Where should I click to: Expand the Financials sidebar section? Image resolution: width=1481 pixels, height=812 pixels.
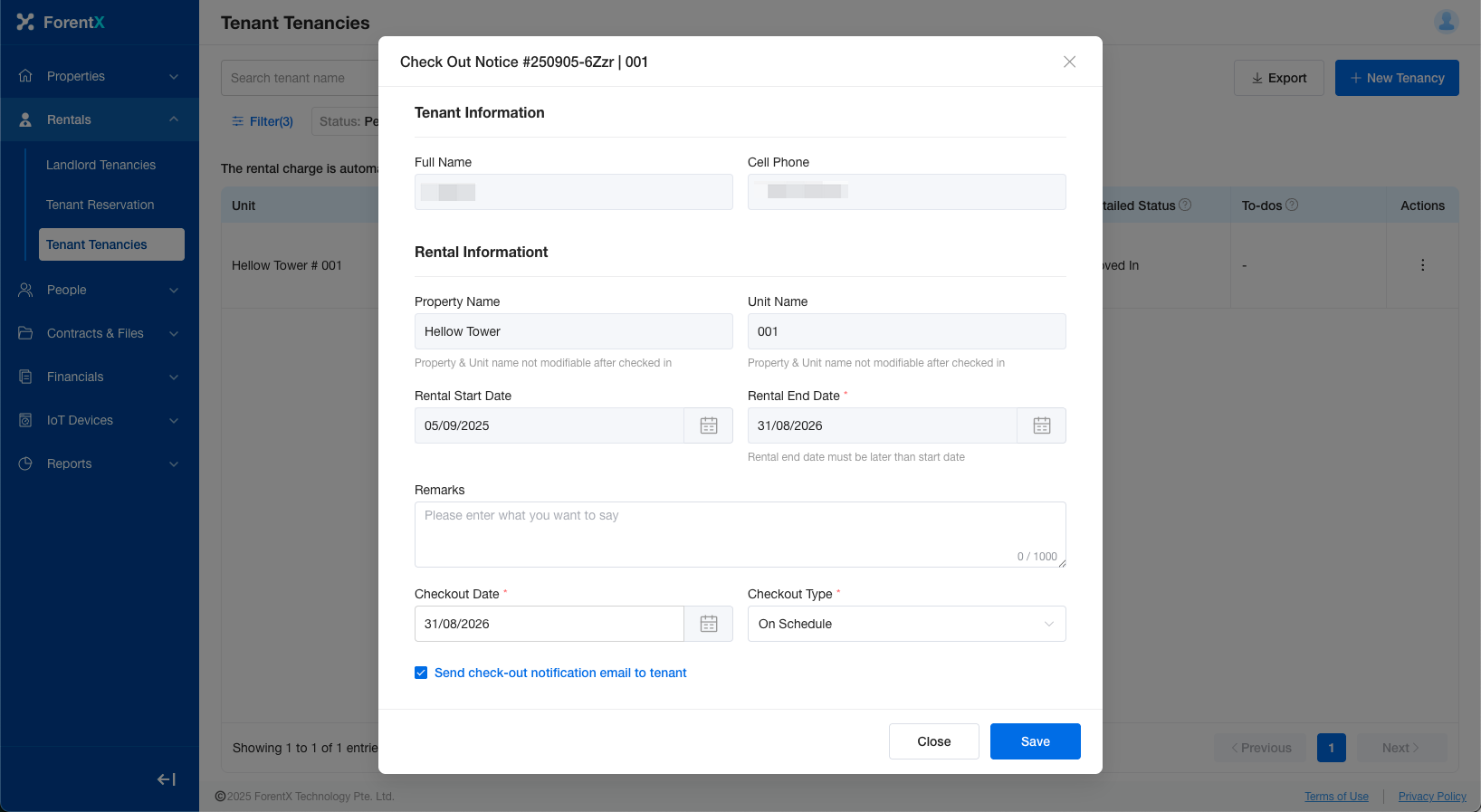[100, 377]
